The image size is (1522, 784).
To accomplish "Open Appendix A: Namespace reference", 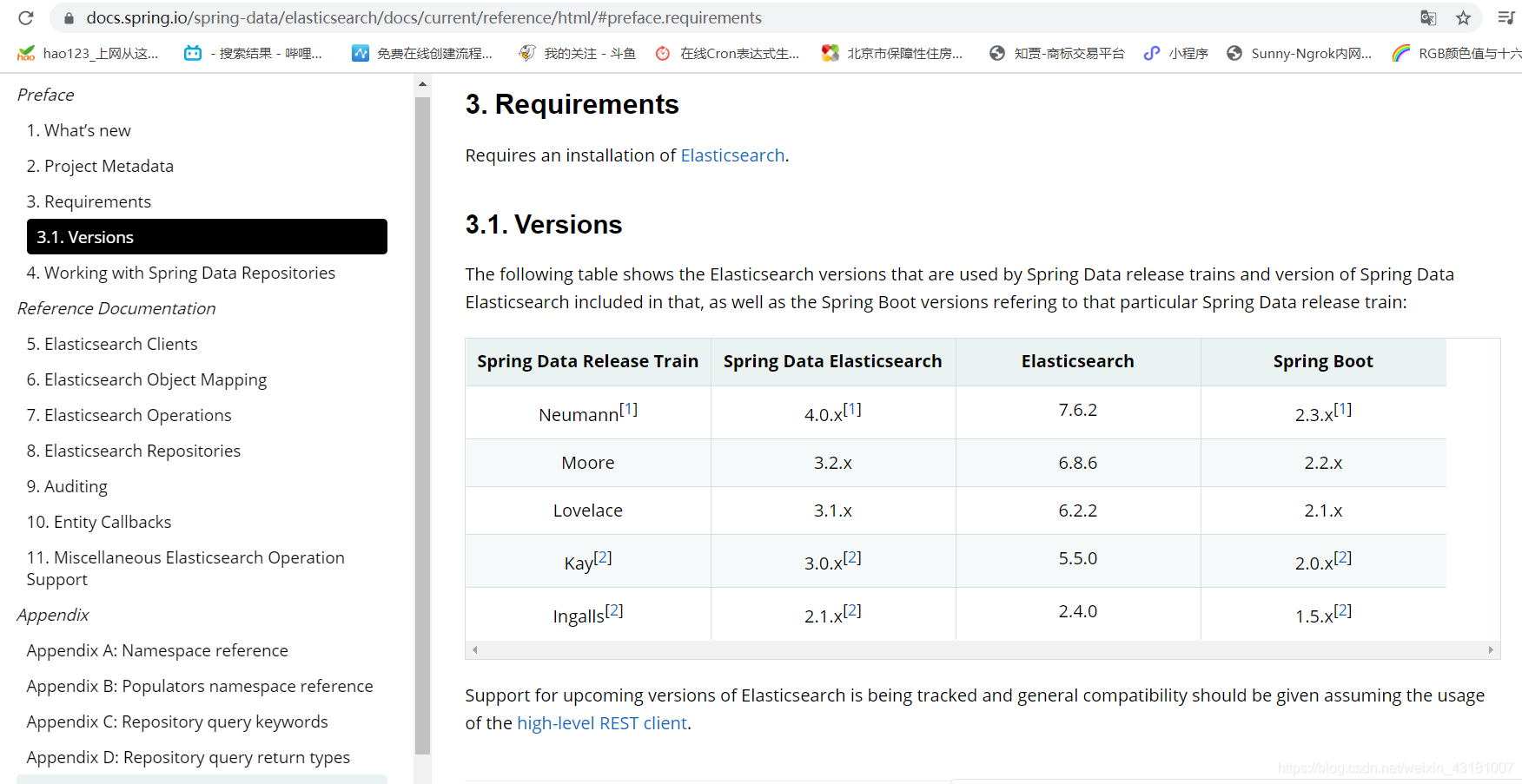I will coord(157,650).
